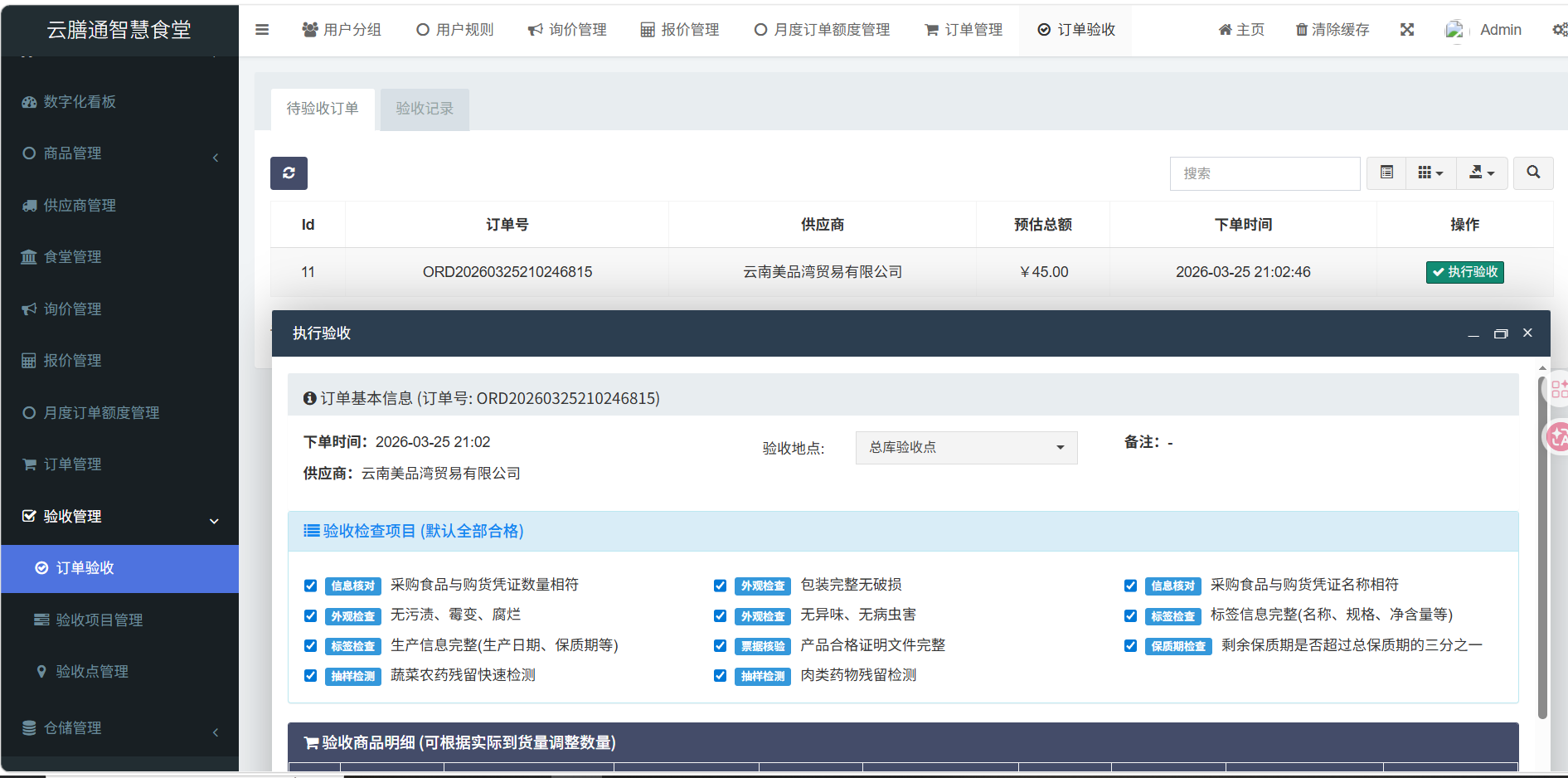
Task: Toggle the 肉类药物残留检测 checkbox
Action: pyautogui.click(x=721, y=676)
